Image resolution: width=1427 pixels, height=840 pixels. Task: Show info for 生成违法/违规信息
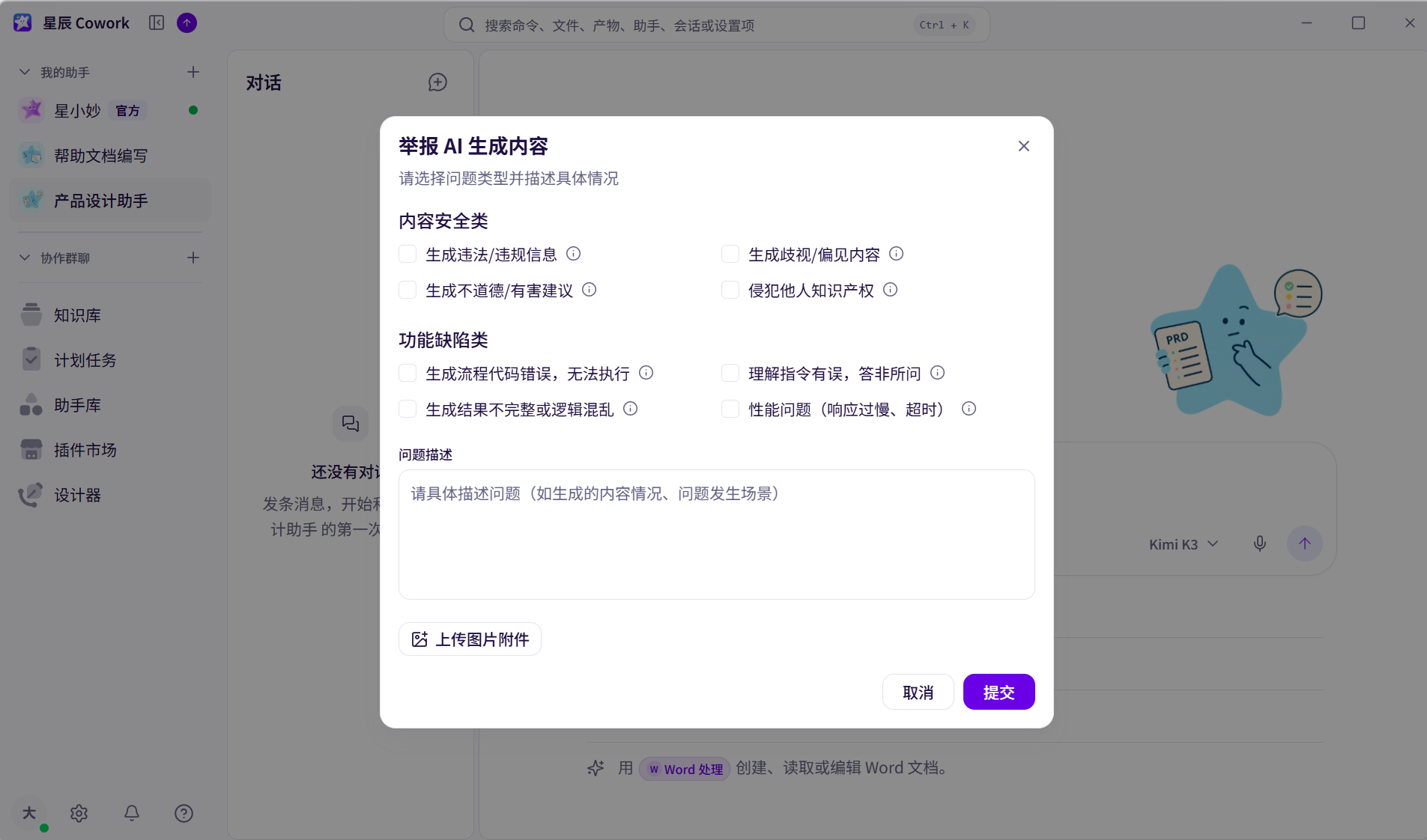[x=573, y=254]
